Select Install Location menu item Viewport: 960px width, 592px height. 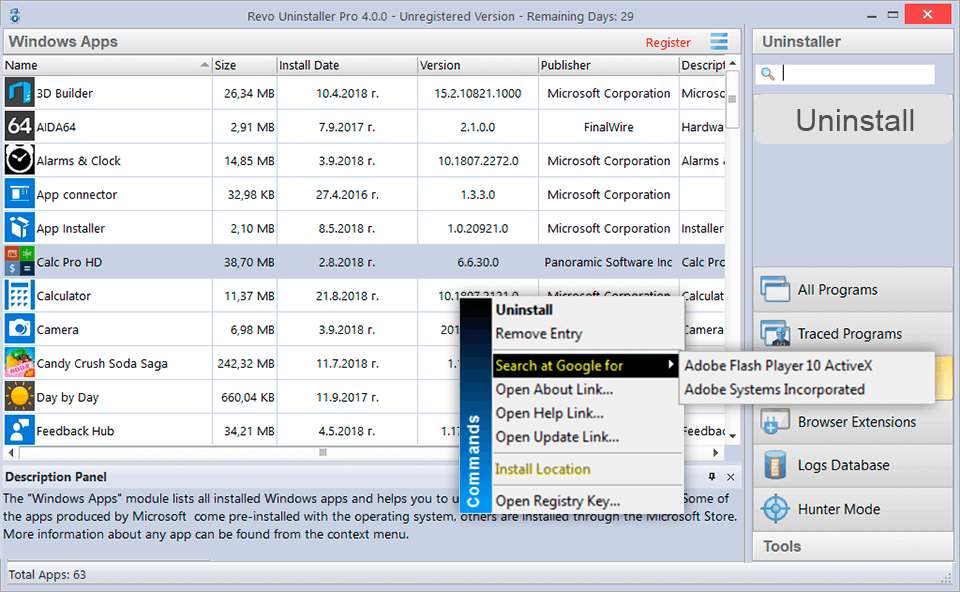(x=587, y=469)
